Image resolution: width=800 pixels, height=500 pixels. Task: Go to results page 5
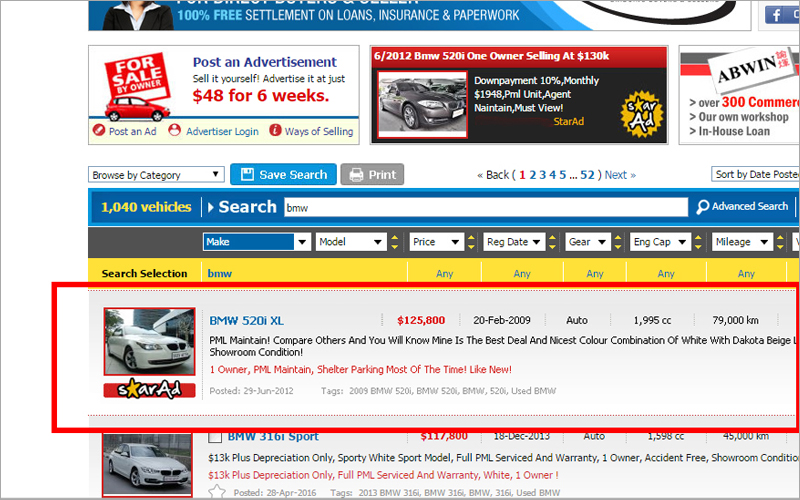click(x=562, y=175)
